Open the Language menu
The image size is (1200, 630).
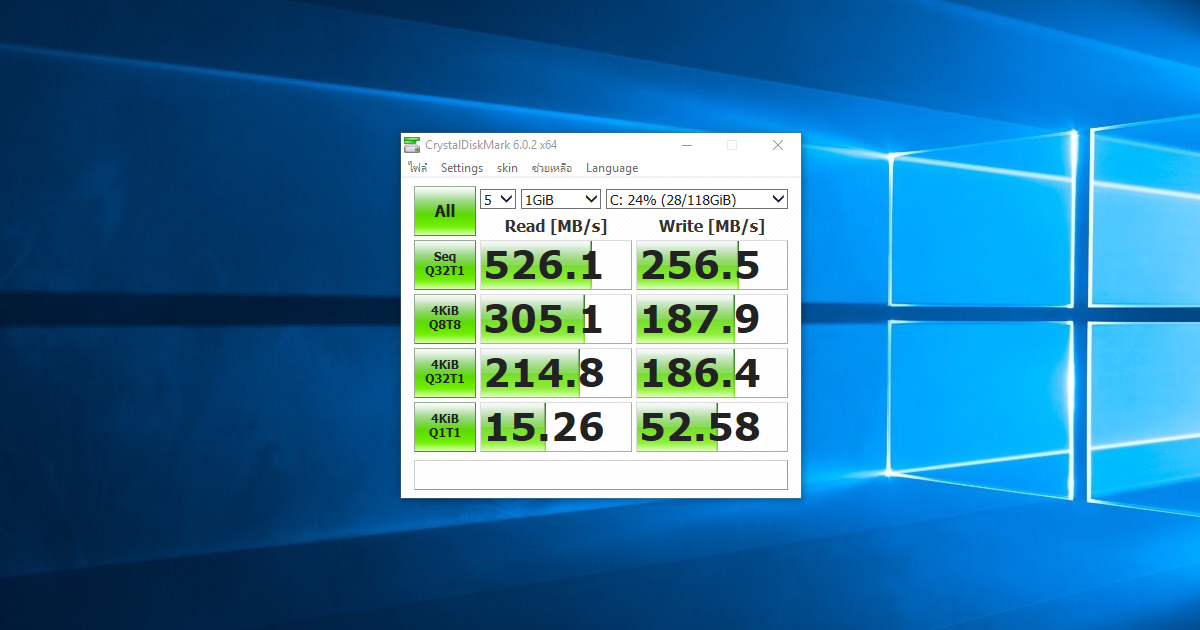click(612, 168)
